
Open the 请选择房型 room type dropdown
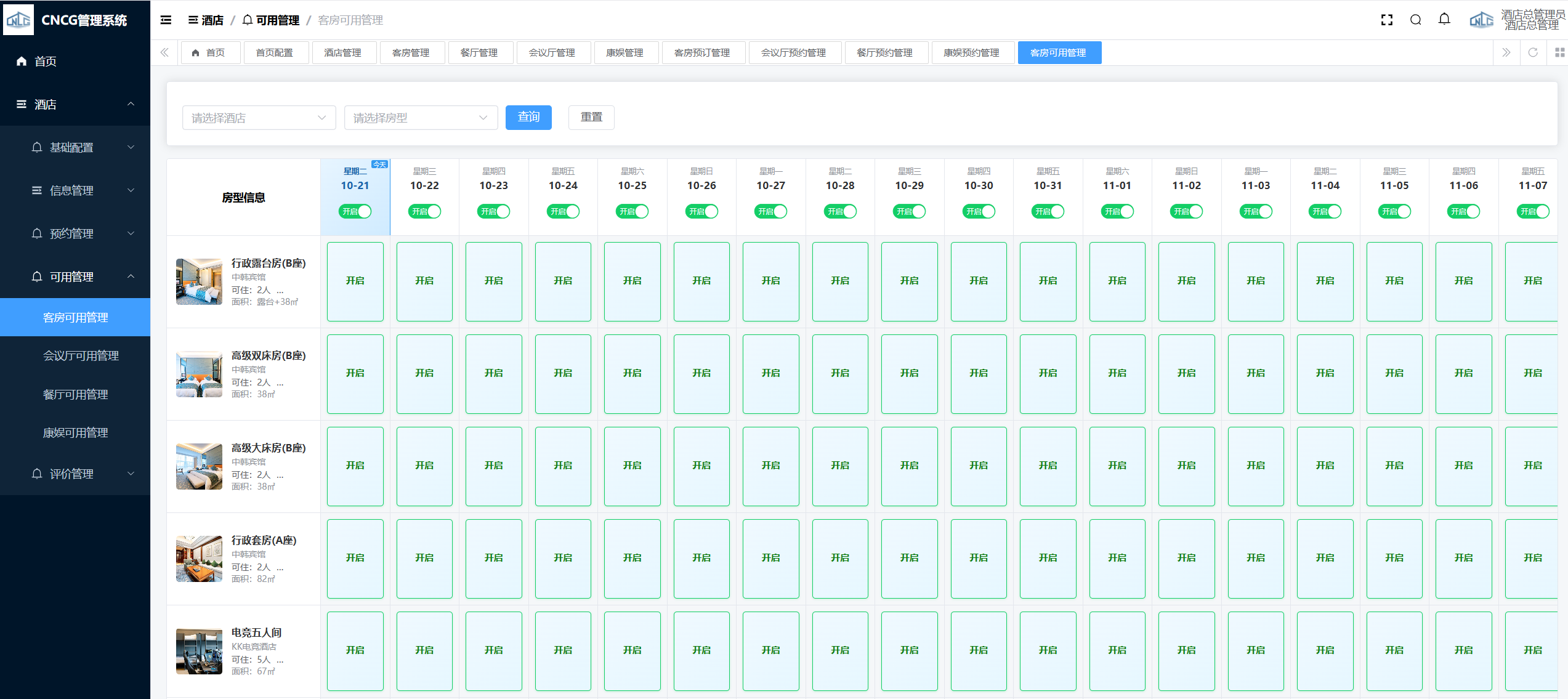[x=421, y=118]
